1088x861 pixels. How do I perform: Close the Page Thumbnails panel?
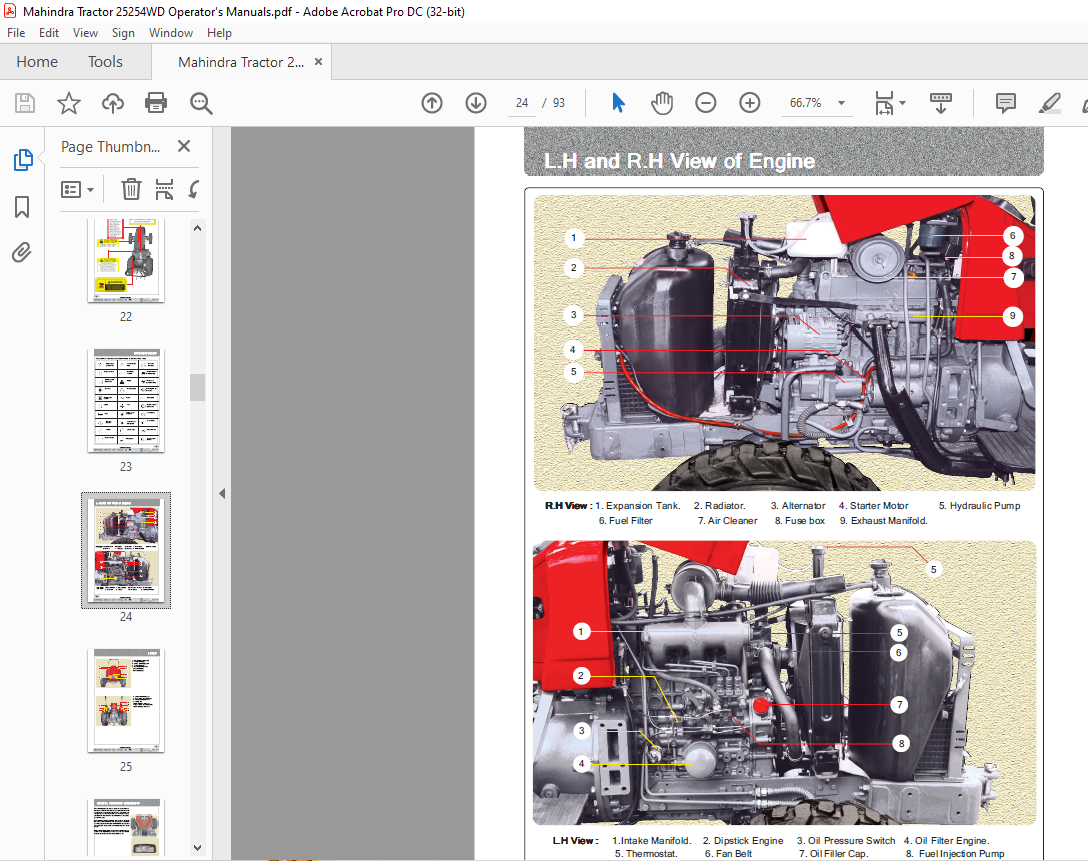point(184,146)
